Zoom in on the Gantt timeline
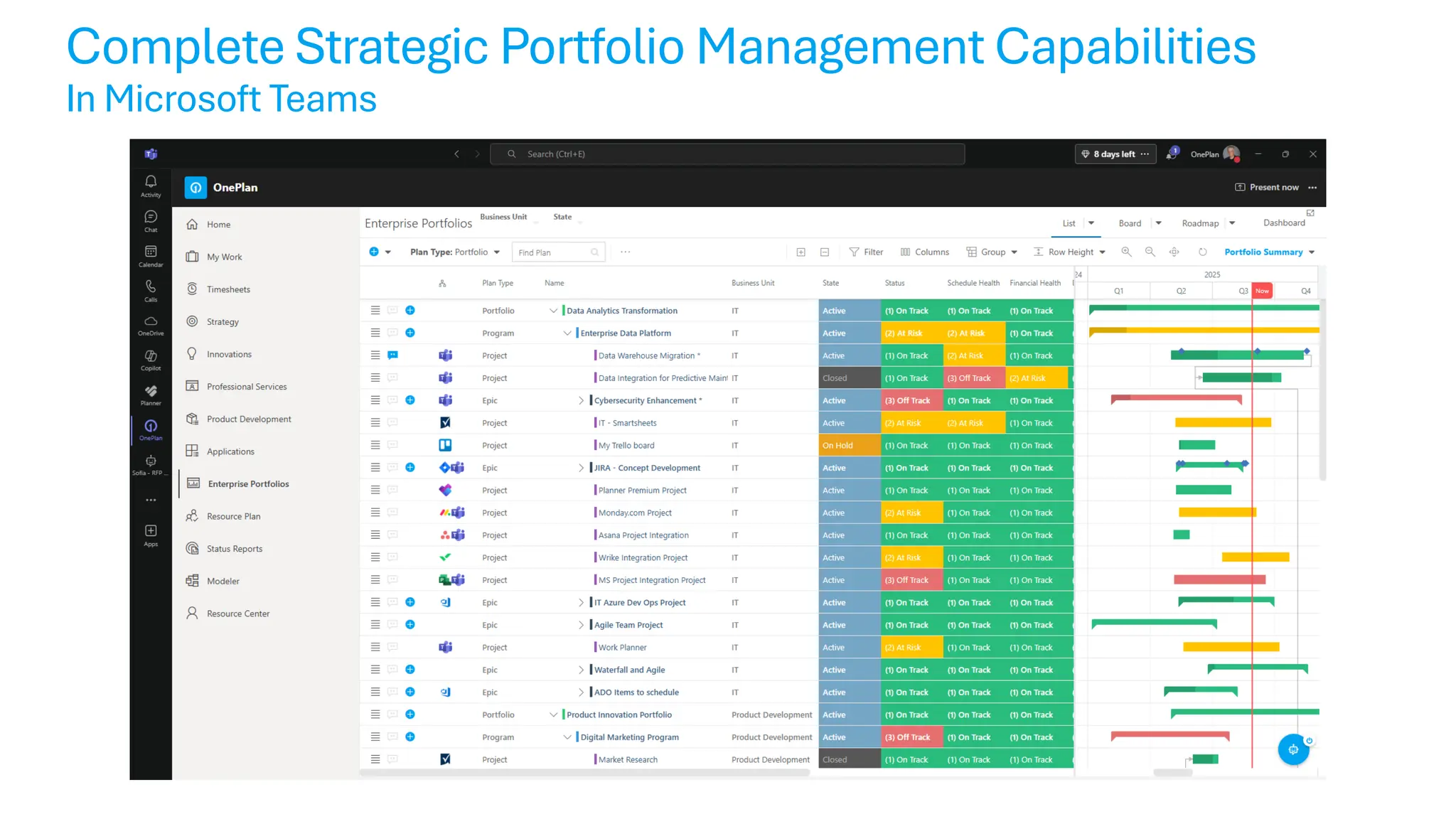Screen dimensions: 1456x819 pos(1126,252)
